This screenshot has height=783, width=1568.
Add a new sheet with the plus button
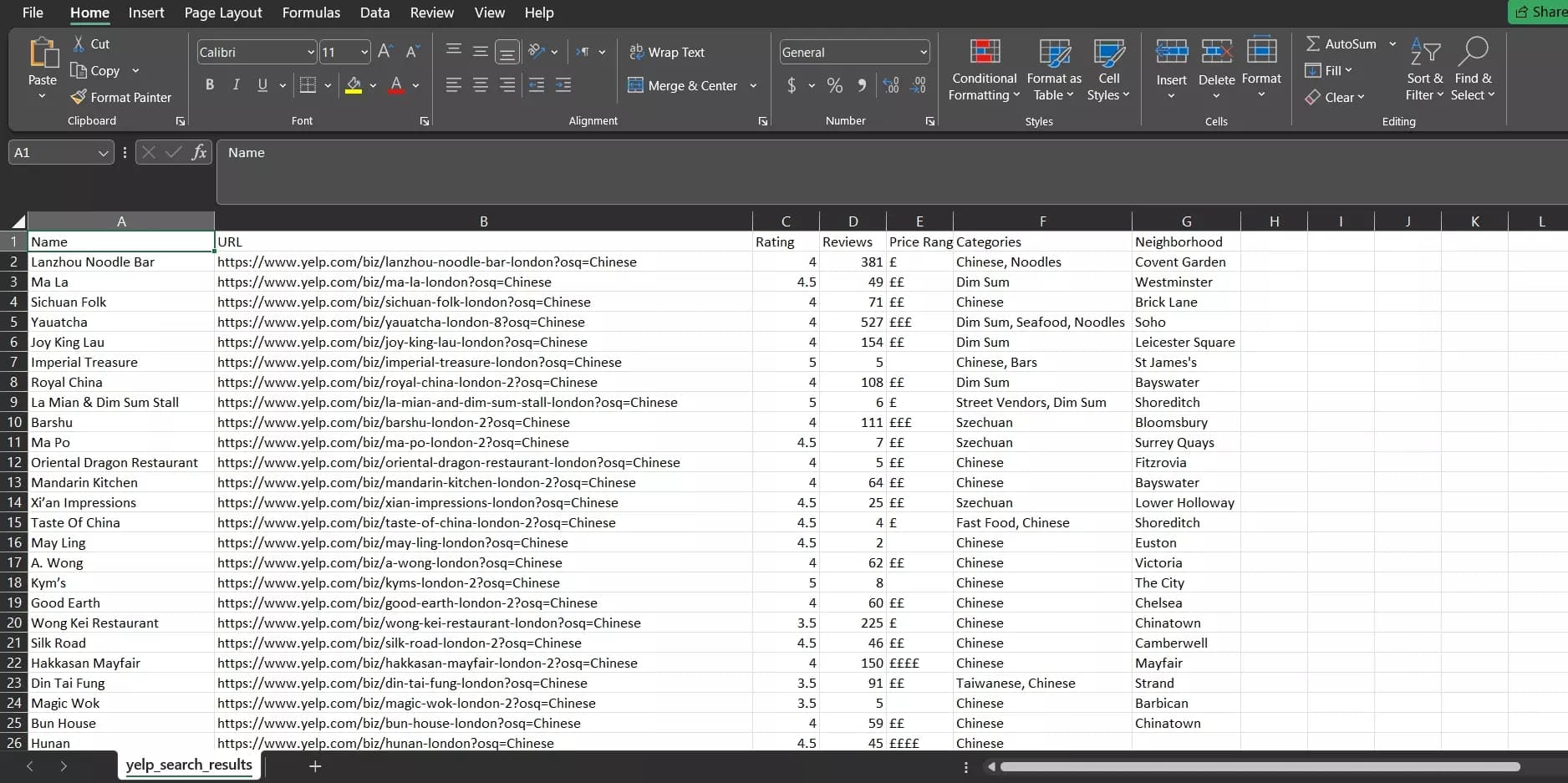coord(315,765)
